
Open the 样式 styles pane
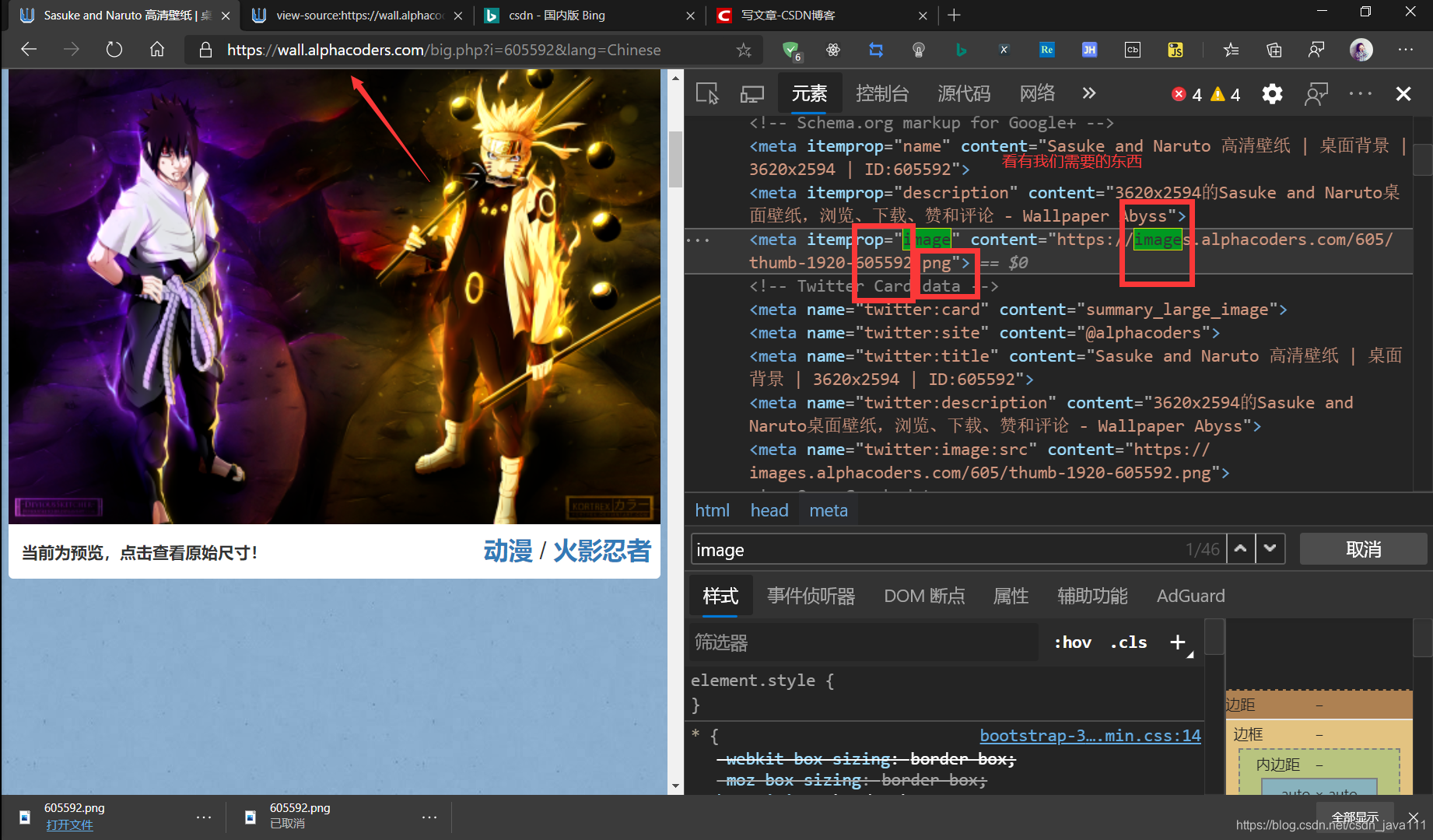tap(720, 596)
